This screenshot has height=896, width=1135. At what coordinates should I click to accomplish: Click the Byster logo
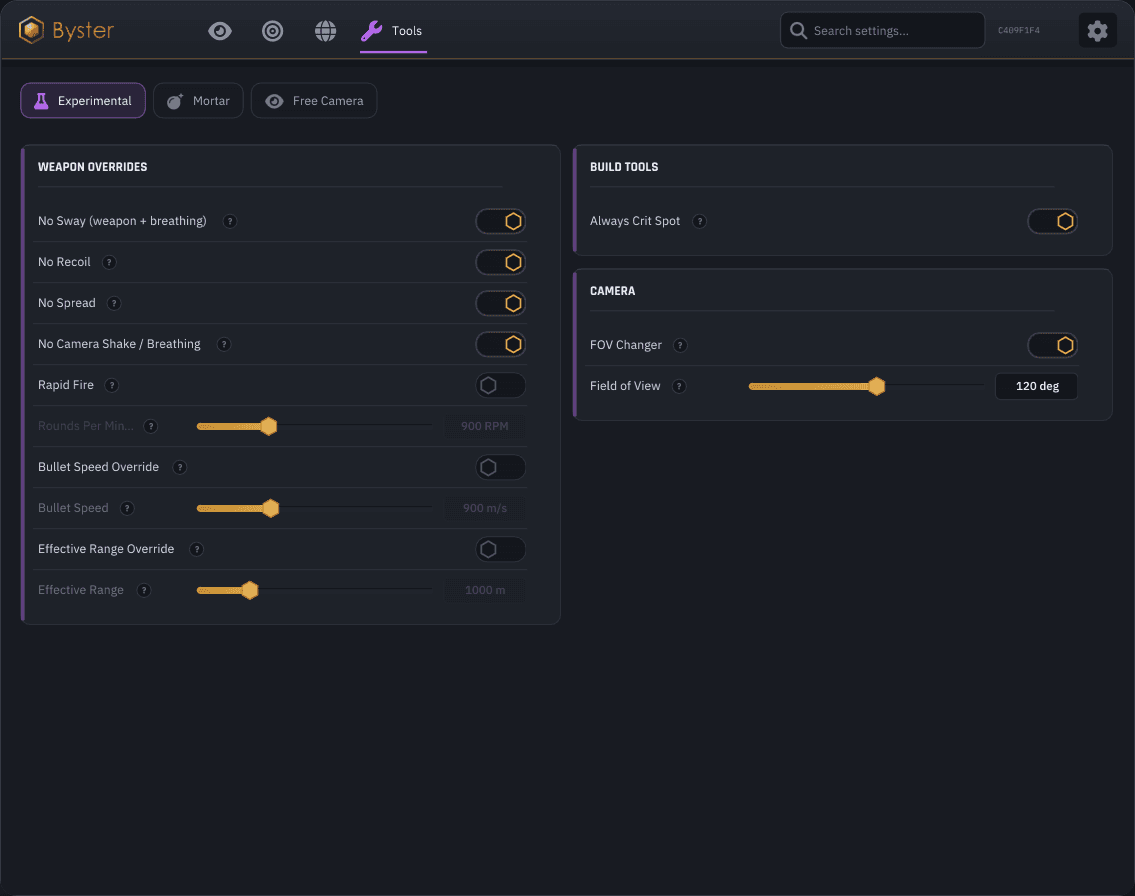(67, 30)
